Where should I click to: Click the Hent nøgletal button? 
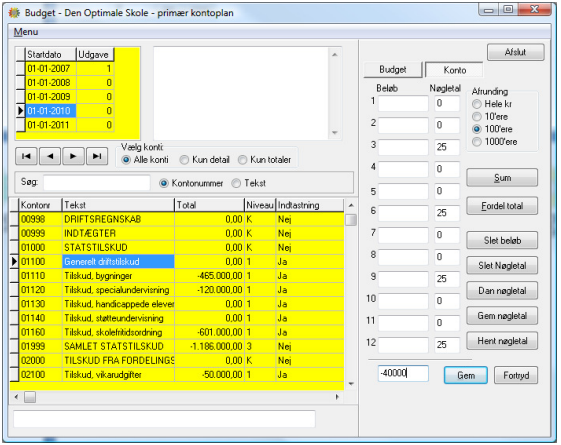tap(502, 341)
